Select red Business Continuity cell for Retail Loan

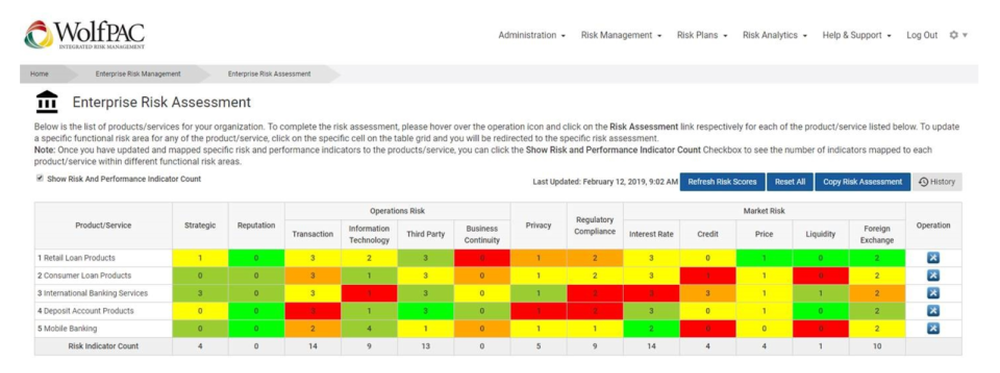(482, 258)
